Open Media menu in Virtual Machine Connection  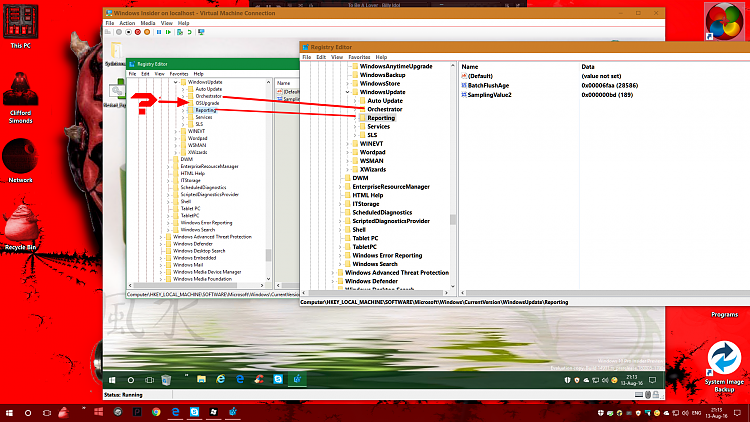tap(147, 23)
